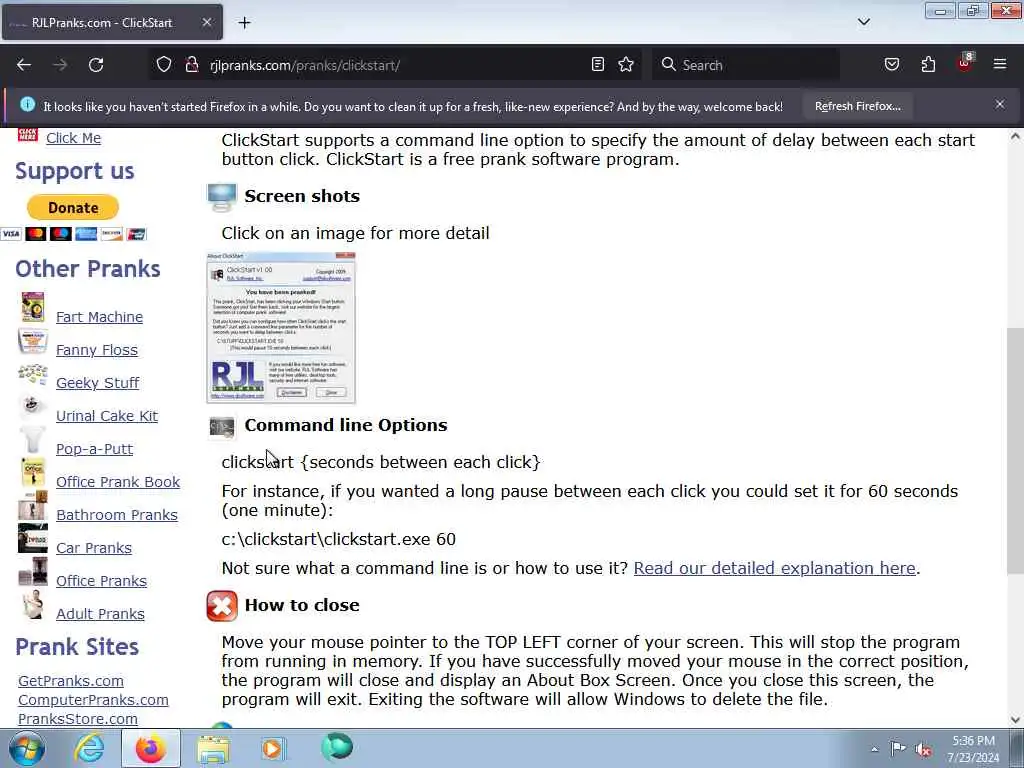1024x768 pixels.
Task: Enlarge the ClickStart About box screenshot
Action: pyautogui.click(x=281, y=327)
